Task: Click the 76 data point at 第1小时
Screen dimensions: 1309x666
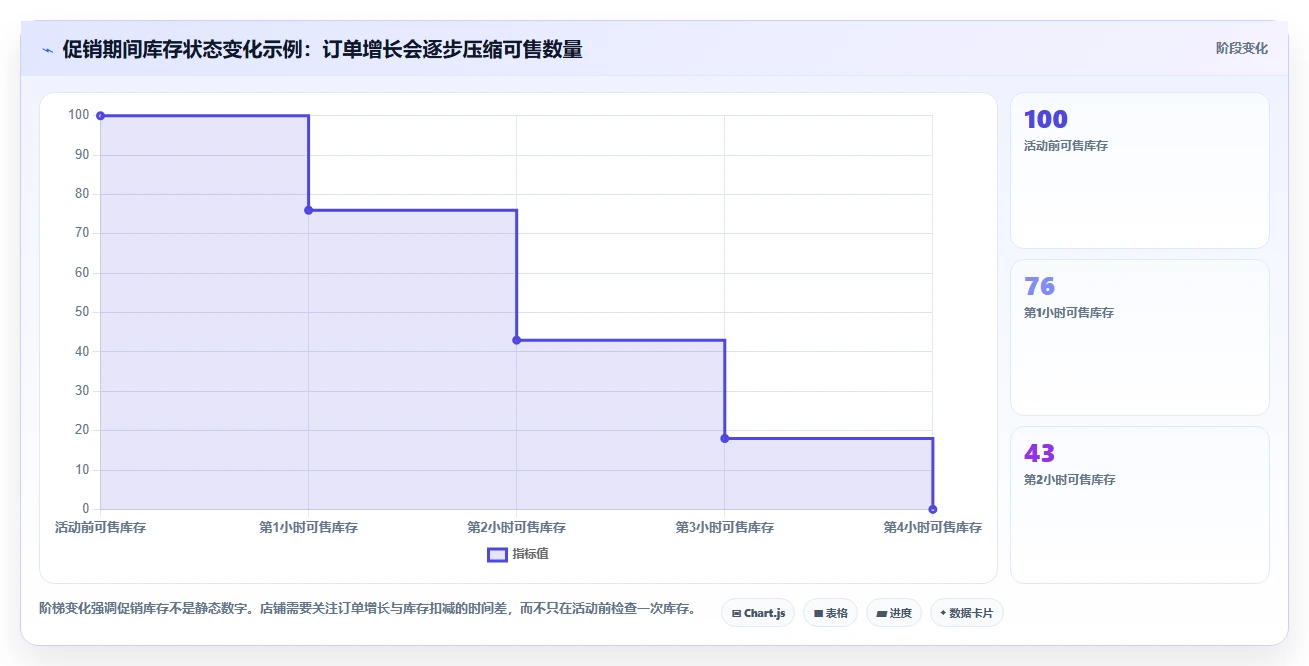Action: point(308,210)
